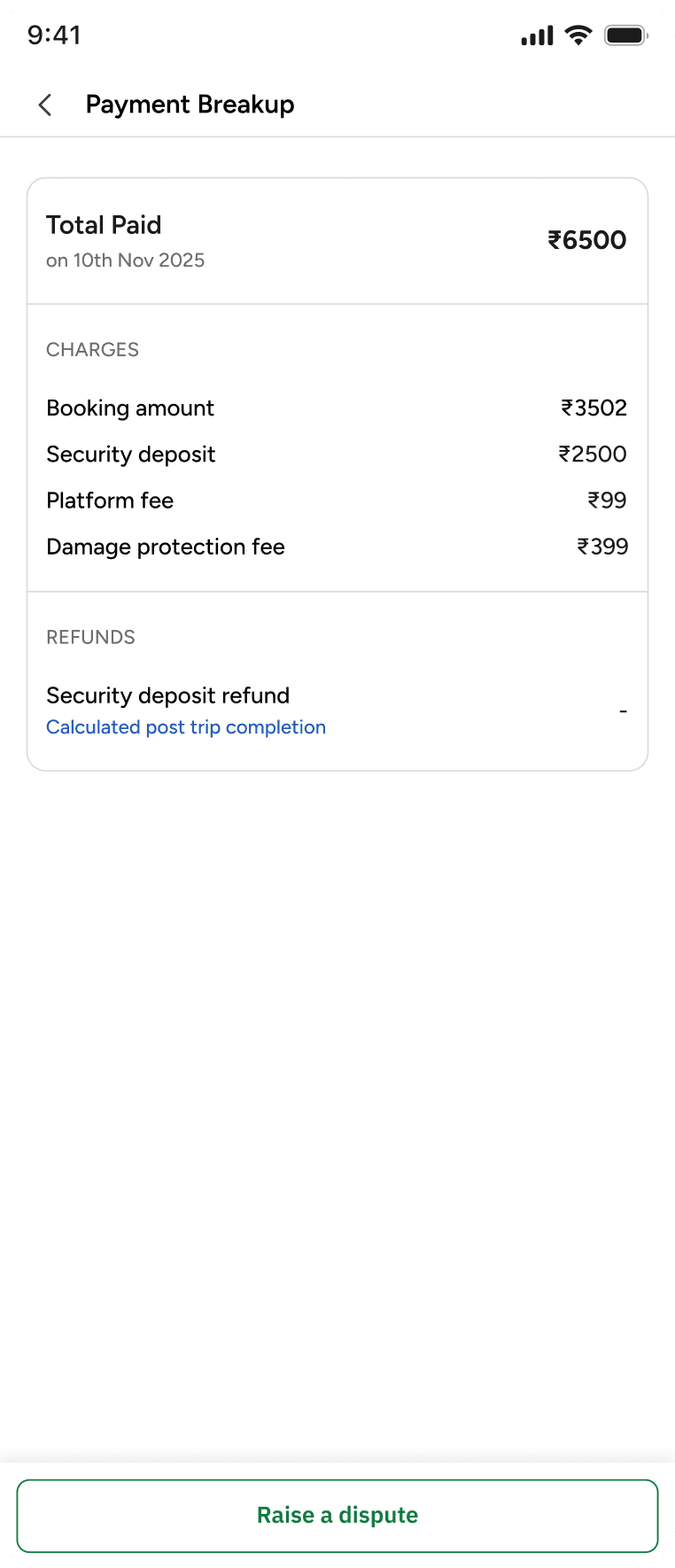Viewport: 675px width, 1568px height.
Task: Select the Damage protection fee label
Action: point(166,547)
